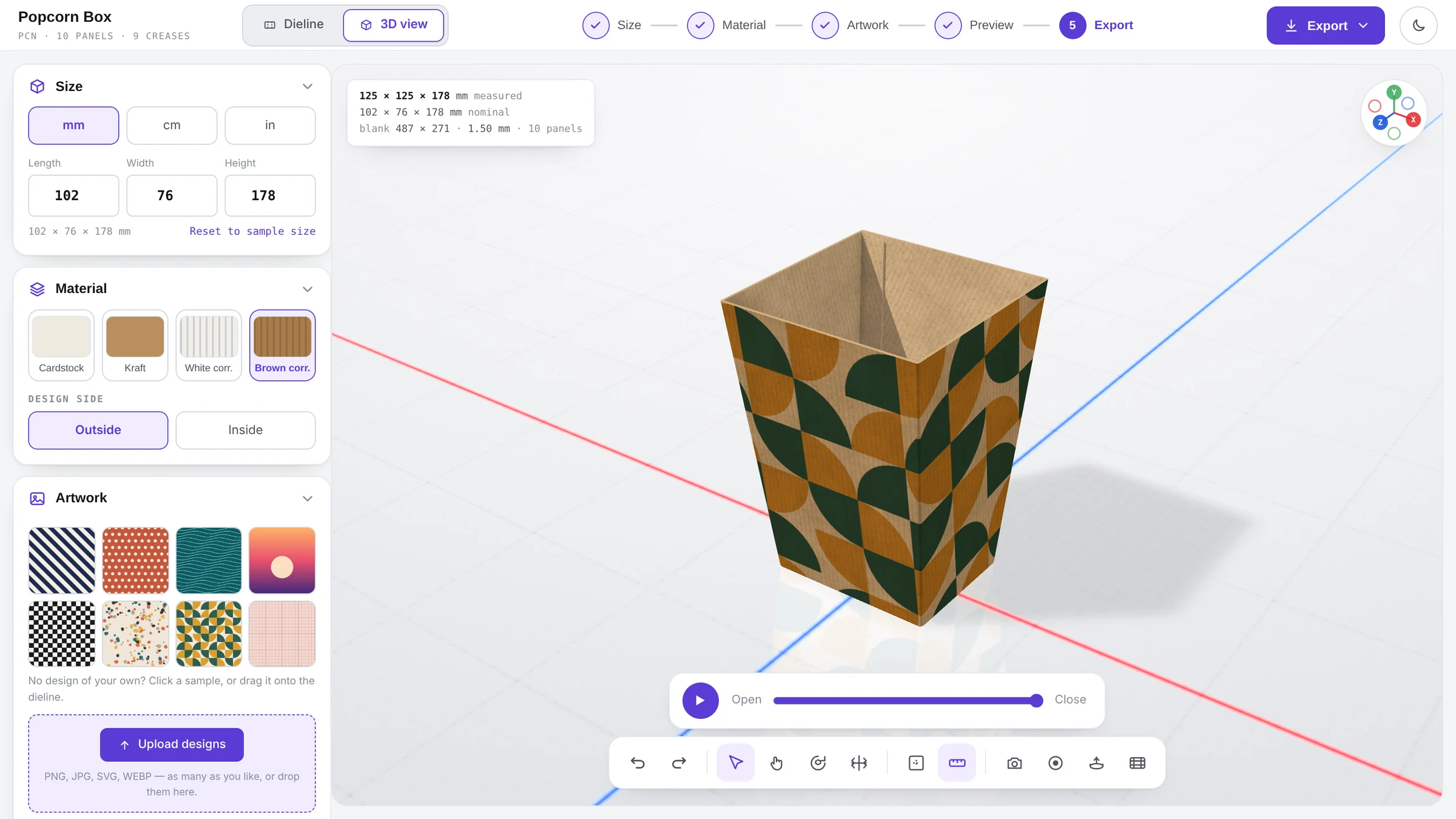Click the Length input field

coord(73,195)
